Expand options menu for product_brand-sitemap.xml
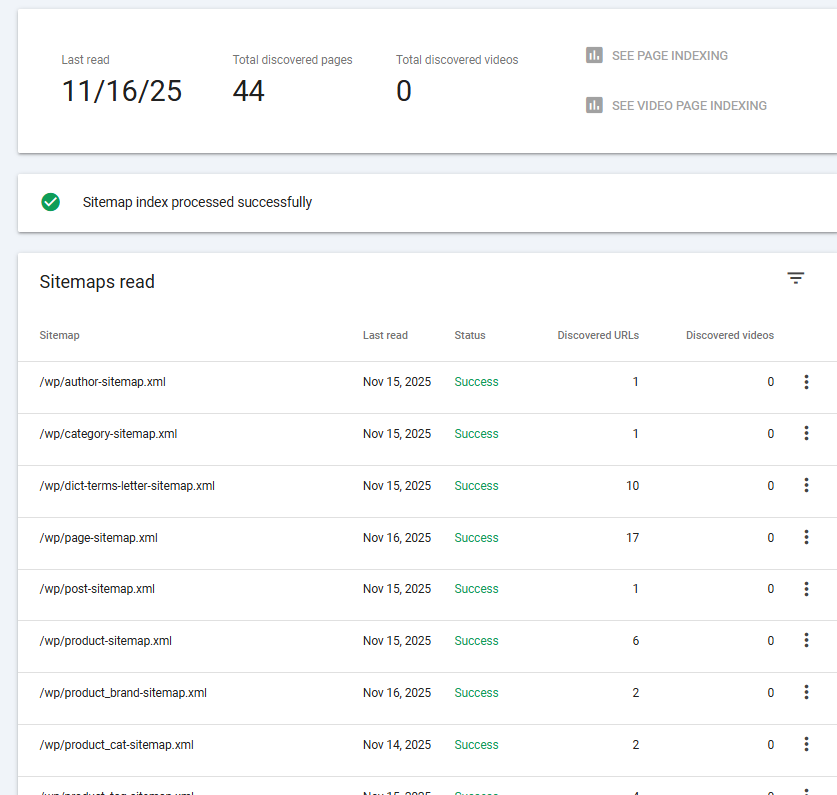This screenshot has height=795, width=837. 806,693
